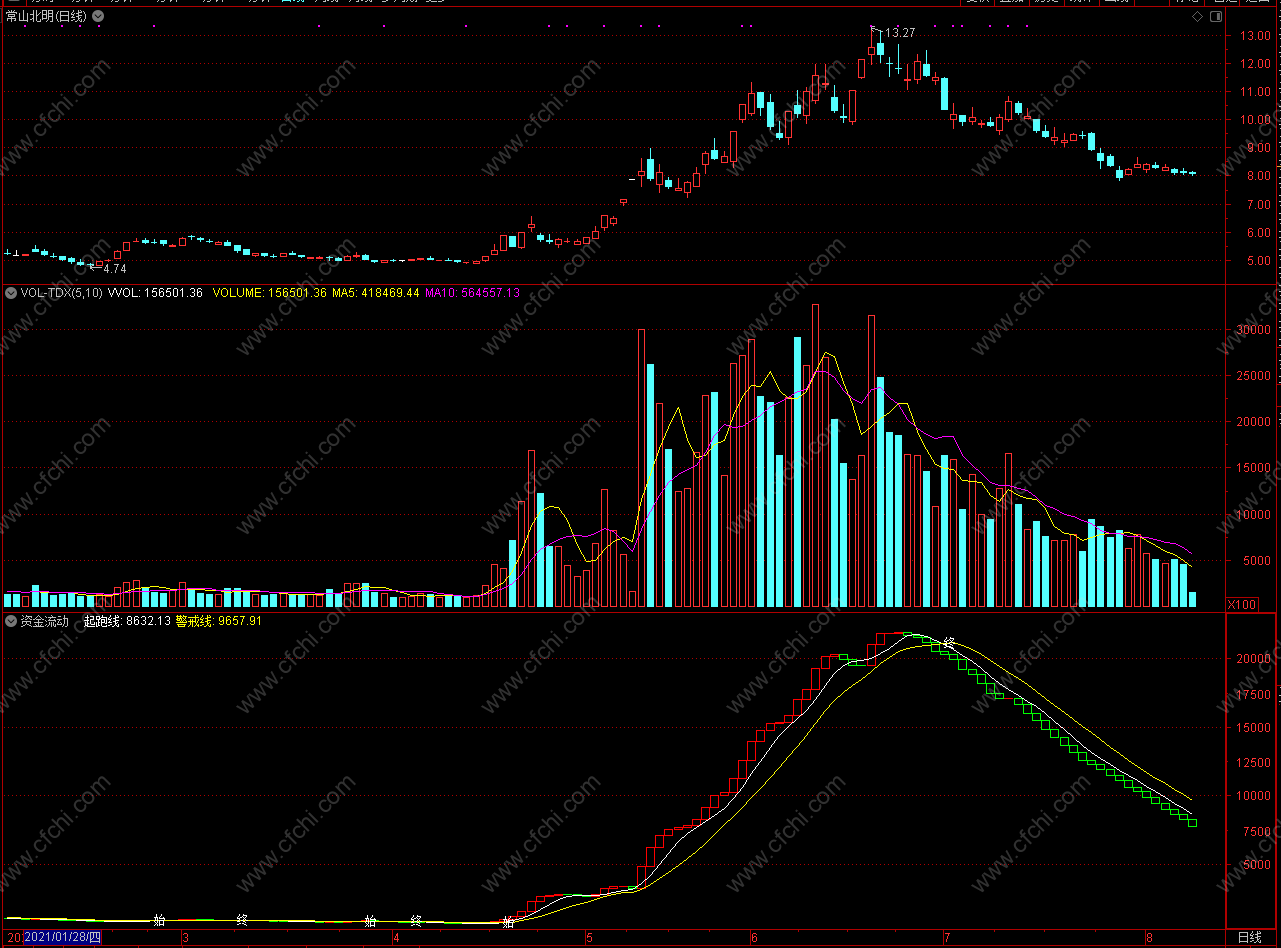Click the 2021/01/28/四 date box
This screenshot has height=948, width=1281.
click(x=62, y=938)
